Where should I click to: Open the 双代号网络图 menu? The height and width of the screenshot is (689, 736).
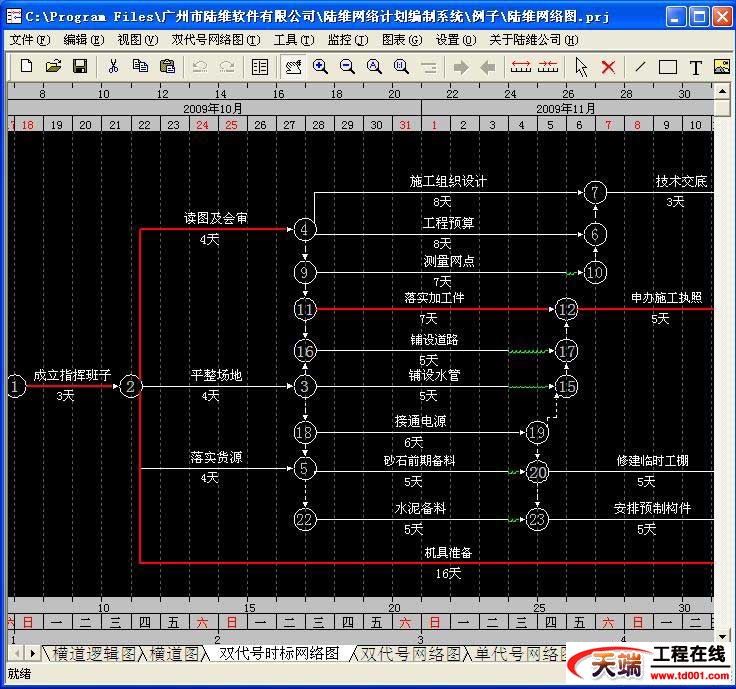[215, 40]
